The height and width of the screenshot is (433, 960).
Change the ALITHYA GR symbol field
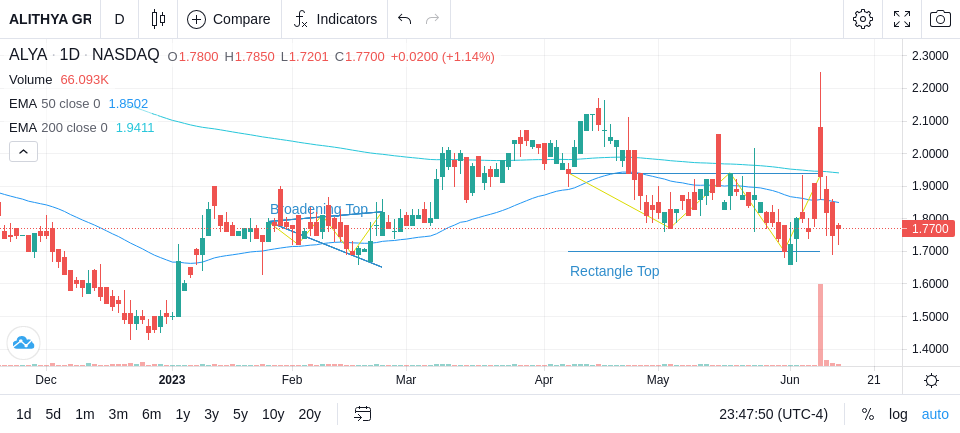(x=50, y=19)
